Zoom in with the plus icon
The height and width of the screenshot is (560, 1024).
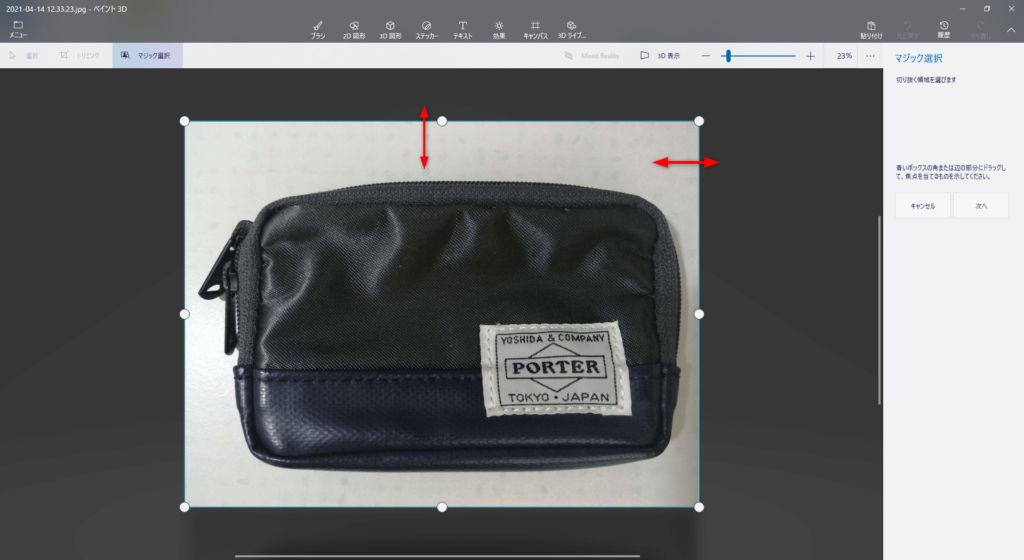pyautogui.click(x=810, y=56)
